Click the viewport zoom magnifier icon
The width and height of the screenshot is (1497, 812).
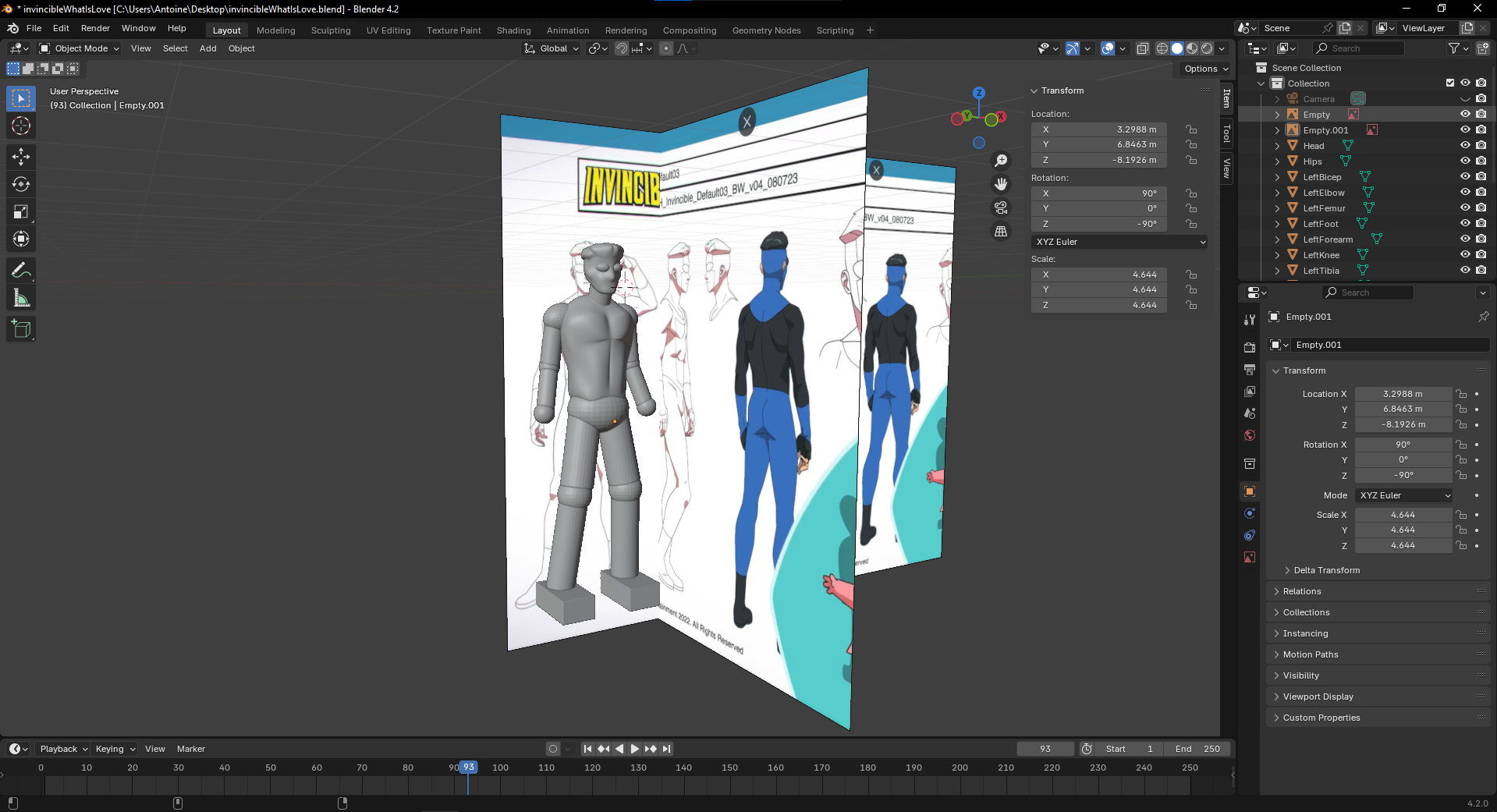tap(1001, 161)
